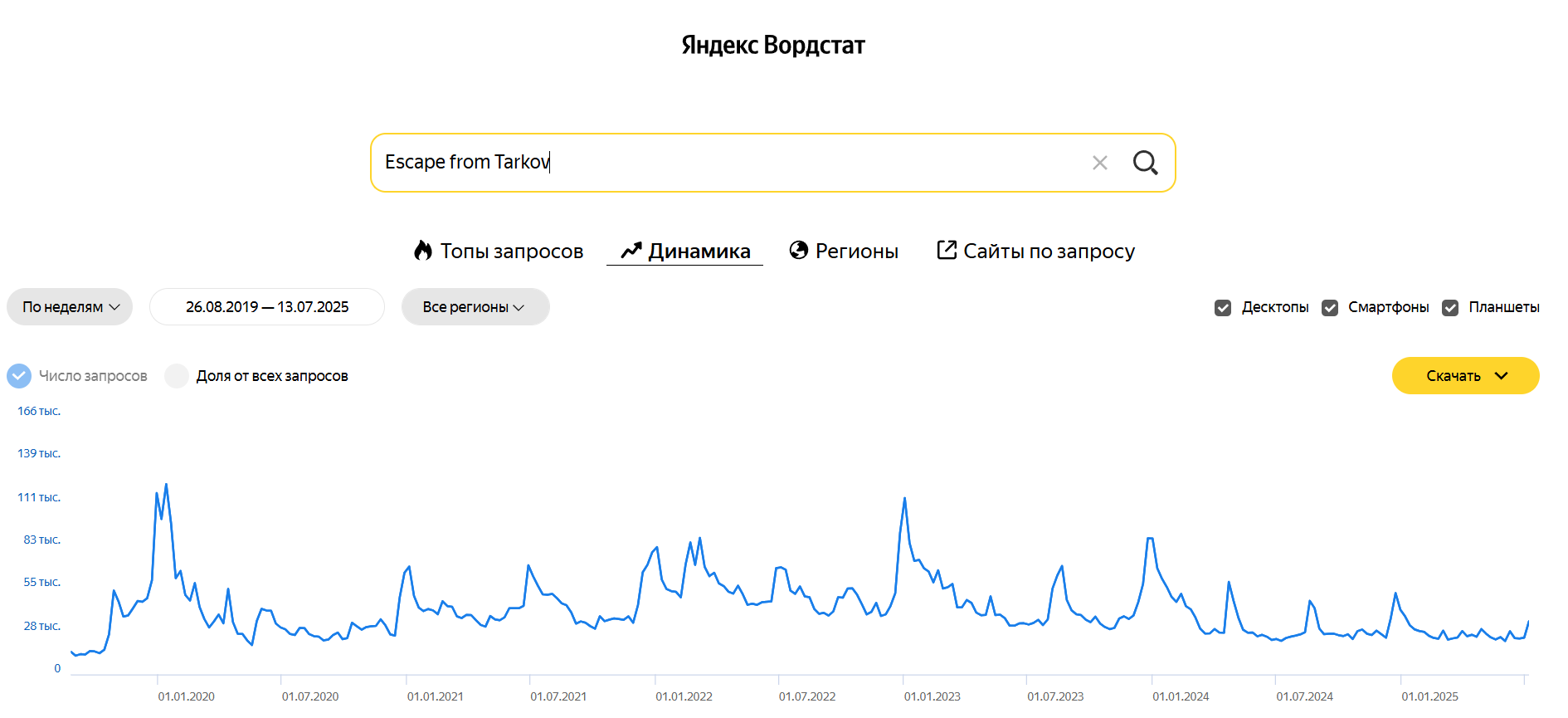Click the magnifying glass search icon
The height and width of the screenshot is (718, 1568).
click(x=1145, y=163)
